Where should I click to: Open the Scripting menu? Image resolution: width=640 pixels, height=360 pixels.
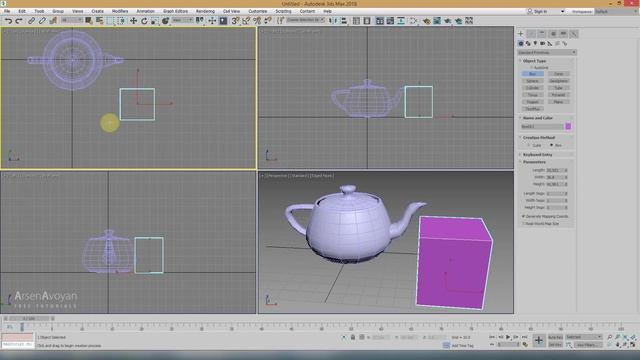pos(283,11)
